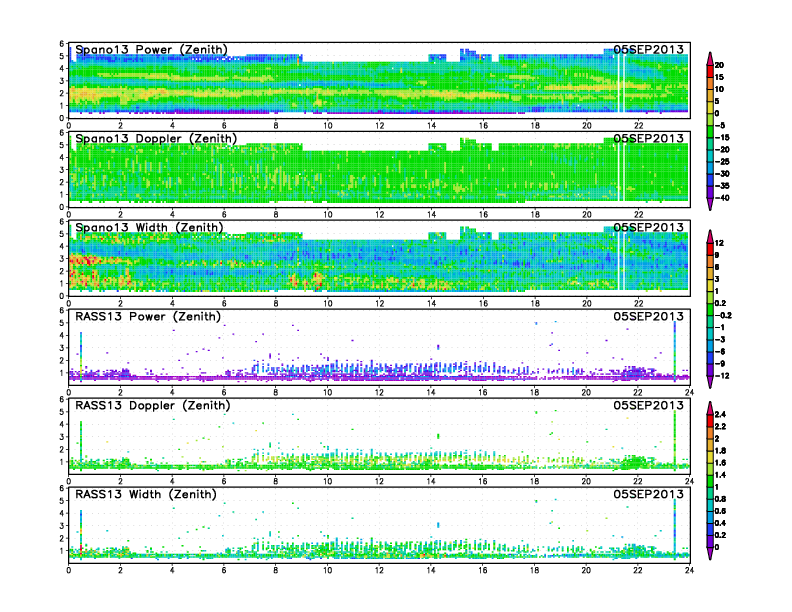
Task: Click the white data gap near hour 21 in Spano13 Power
Action: click(619, 82)
